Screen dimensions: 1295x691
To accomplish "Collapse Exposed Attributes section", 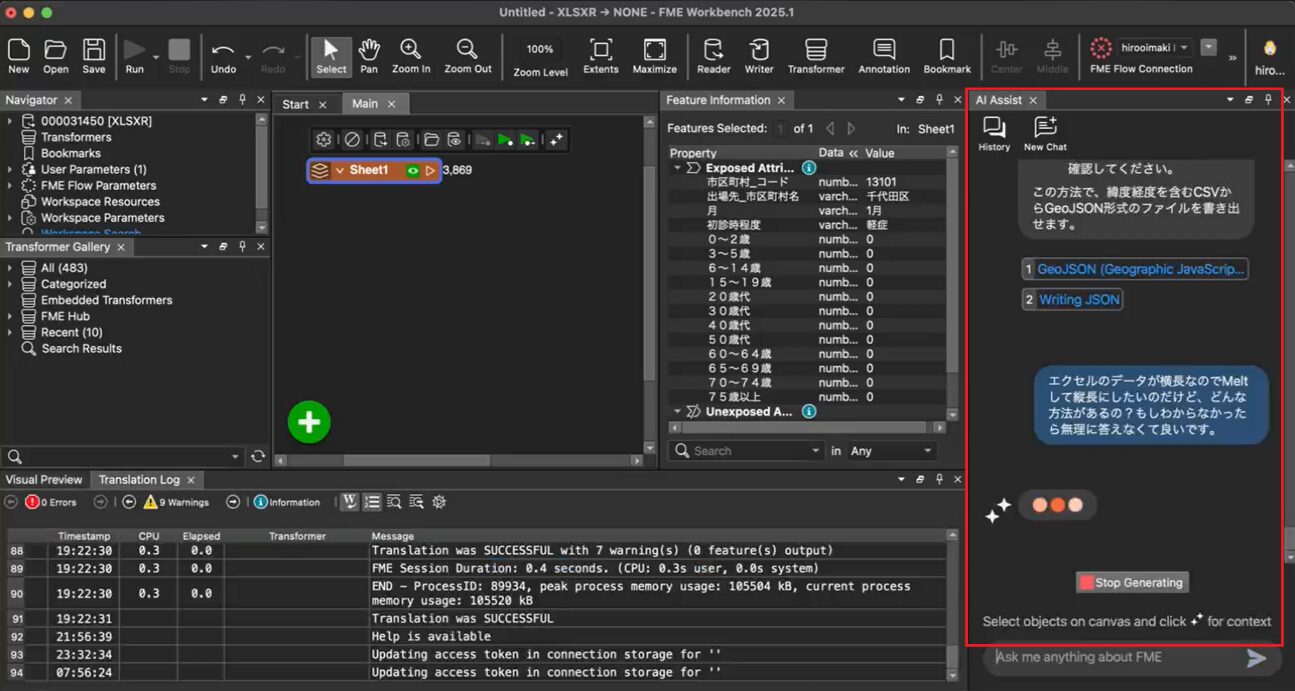I will coord(677,168).
